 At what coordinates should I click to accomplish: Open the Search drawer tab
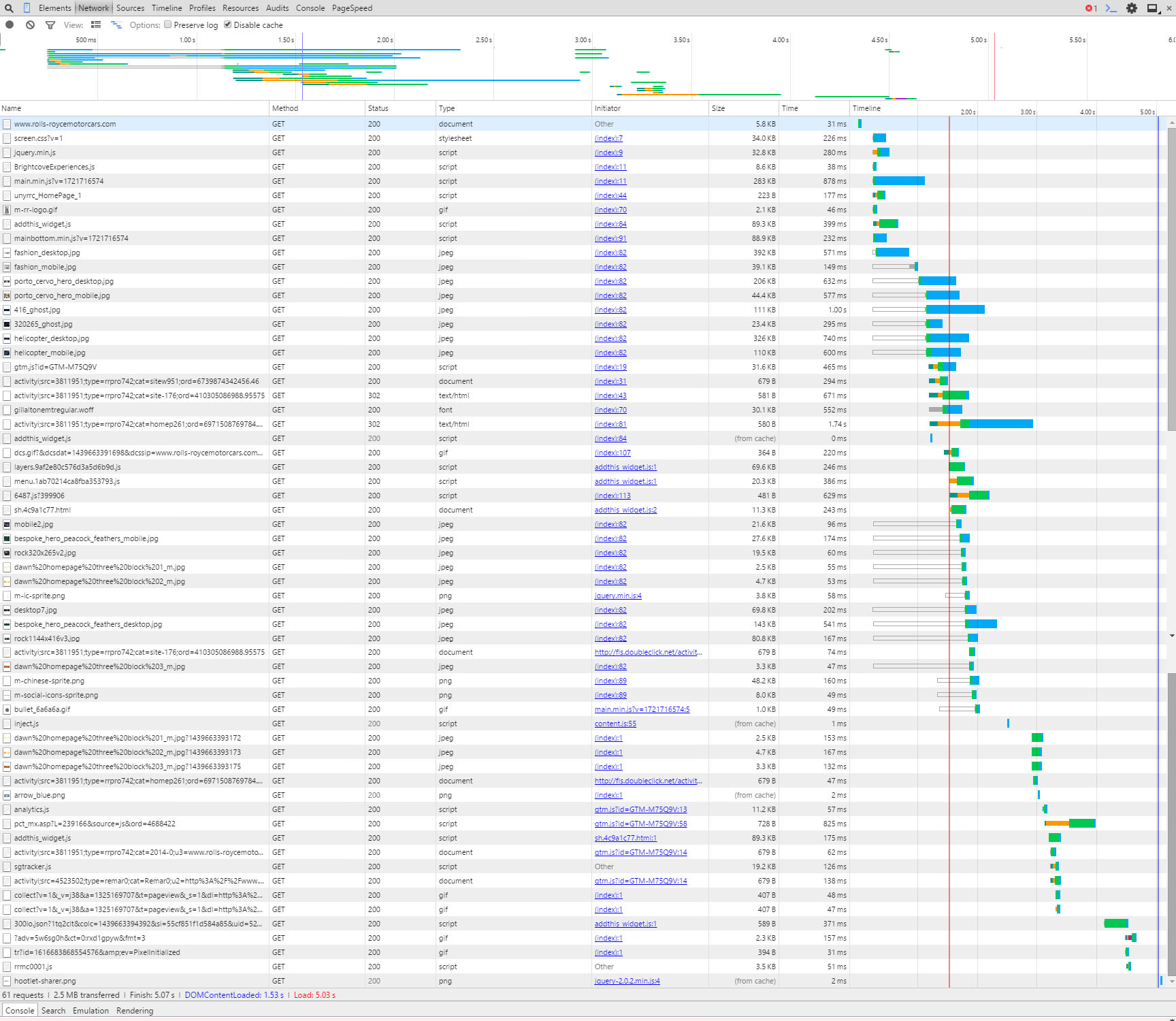tap(53, 1011)
